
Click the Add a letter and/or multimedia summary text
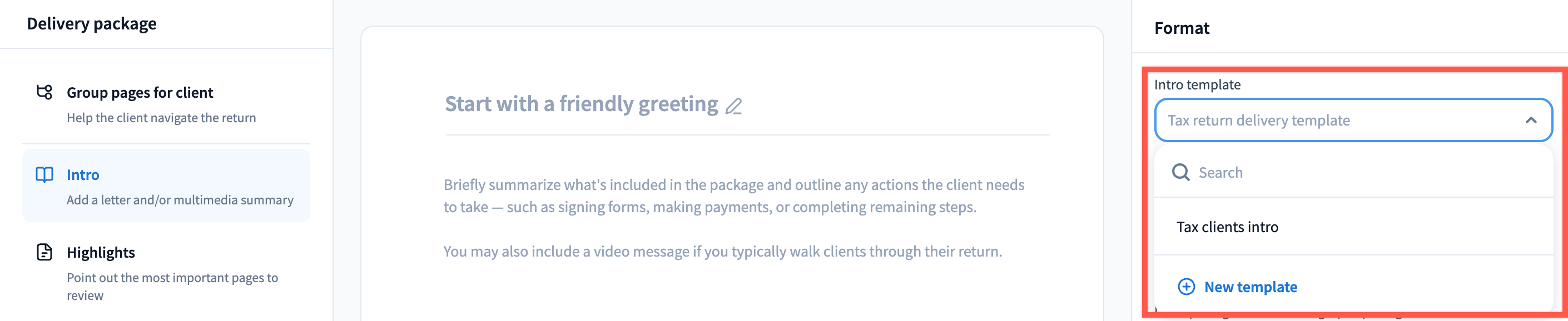(180, 200)
